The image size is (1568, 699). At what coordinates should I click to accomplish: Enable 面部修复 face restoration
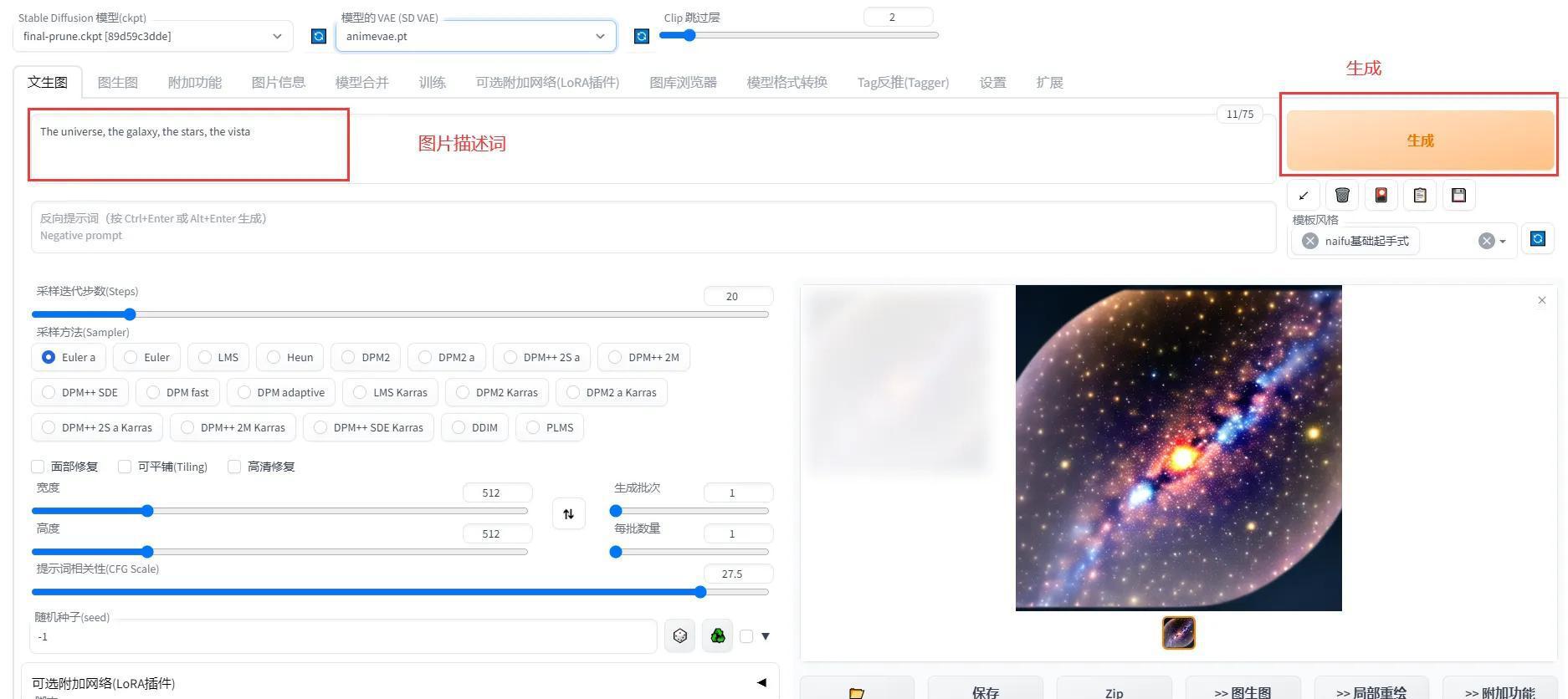tap(38, 467)
